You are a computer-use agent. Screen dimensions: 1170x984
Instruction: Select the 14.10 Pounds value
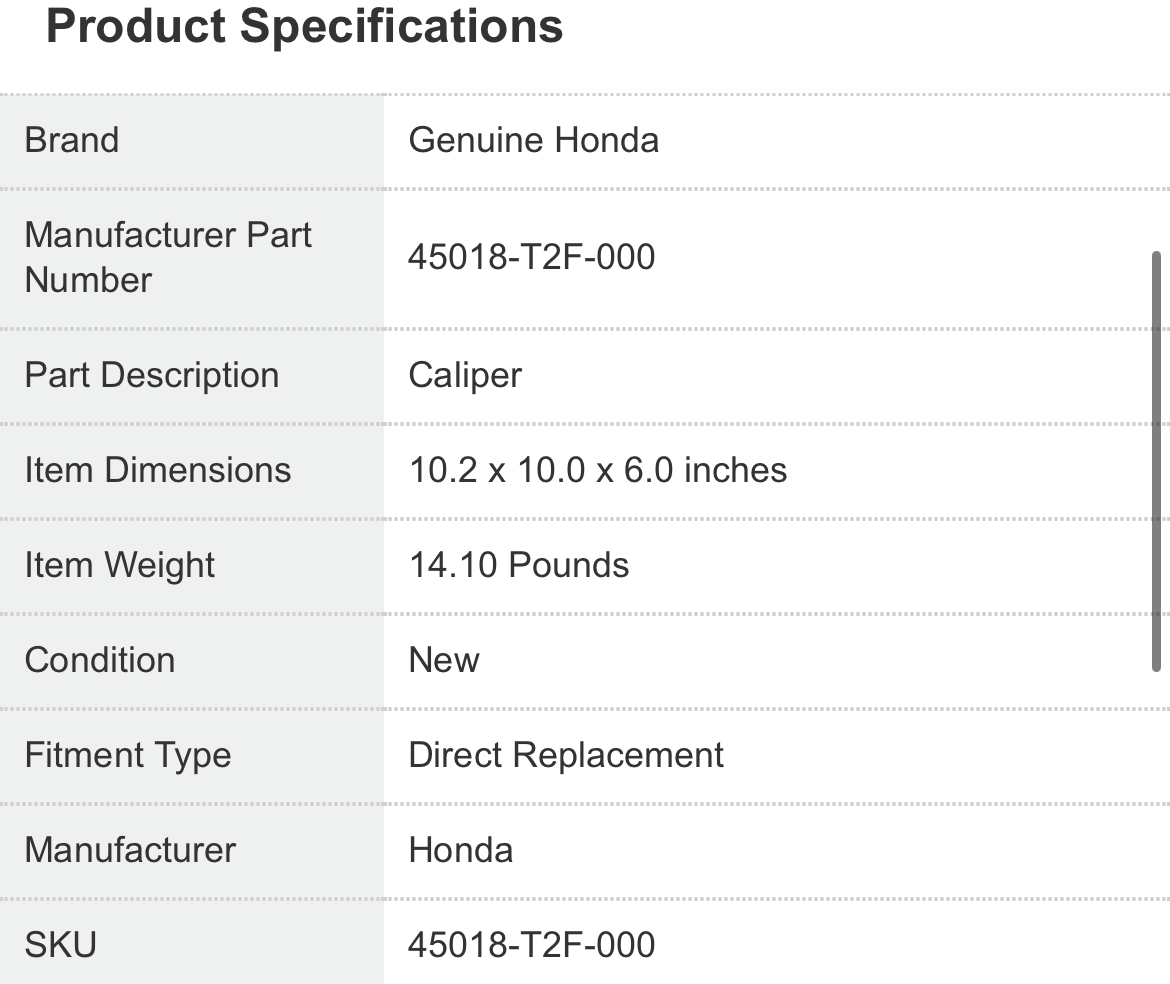coord(519,565)
